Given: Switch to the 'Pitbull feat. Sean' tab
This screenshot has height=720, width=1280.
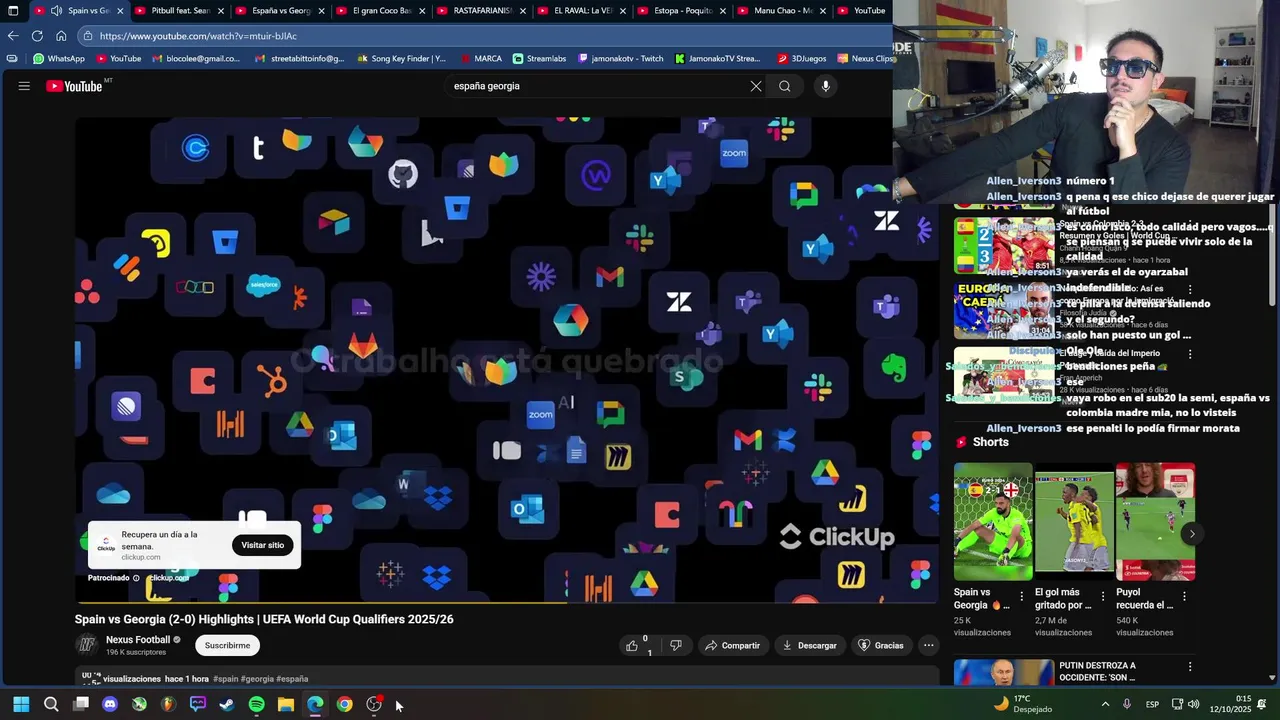Looking at the screenshot, I should [181, 11].
